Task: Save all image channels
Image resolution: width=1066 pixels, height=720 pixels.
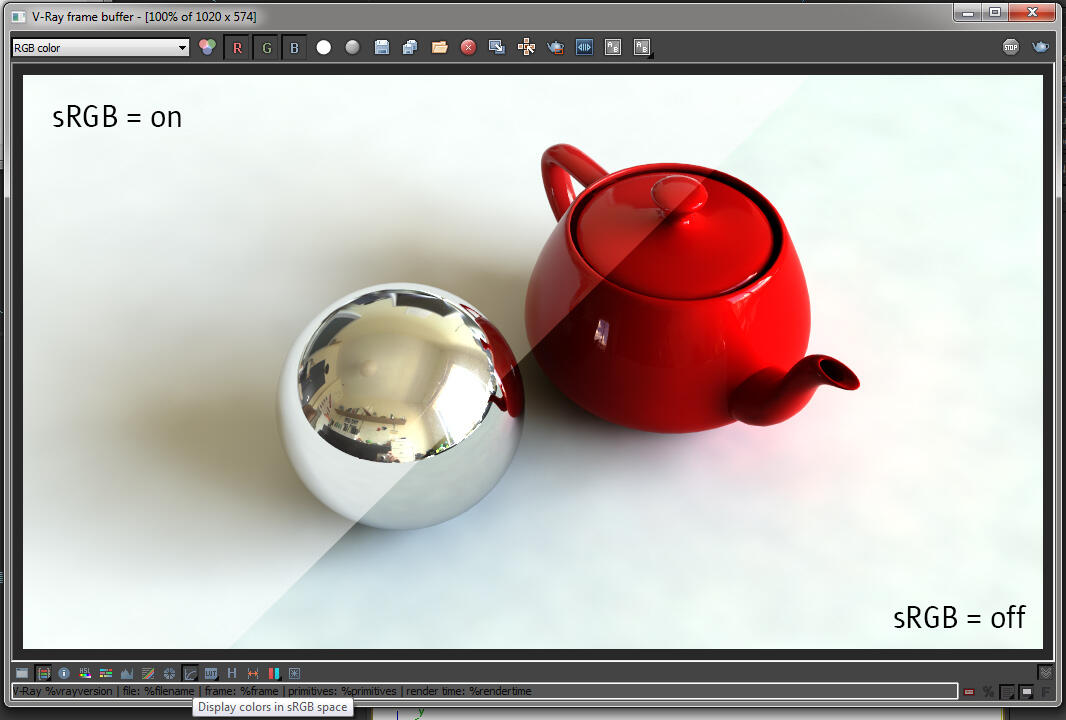Action: click(411, 47)
